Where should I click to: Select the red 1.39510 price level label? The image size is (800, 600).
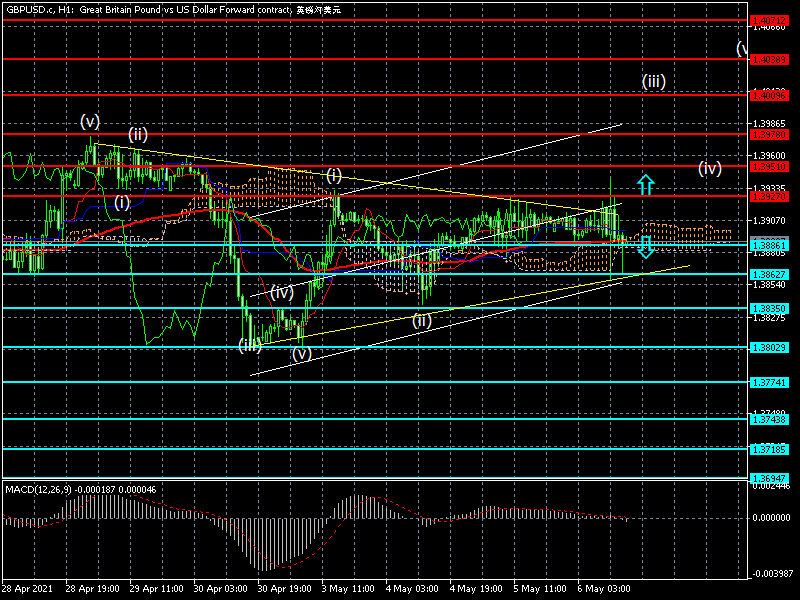pyautogui.click(x=769, y=167)
